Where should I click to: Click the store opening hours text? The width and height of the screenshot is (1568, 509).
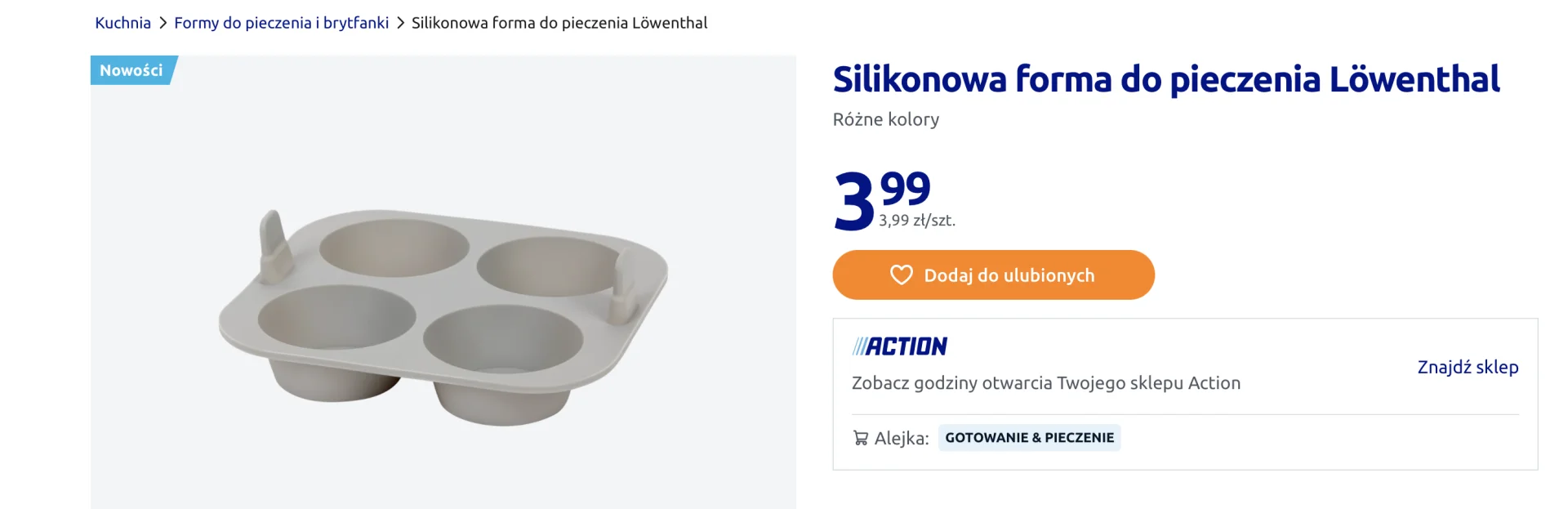[x=1046, y=383]
